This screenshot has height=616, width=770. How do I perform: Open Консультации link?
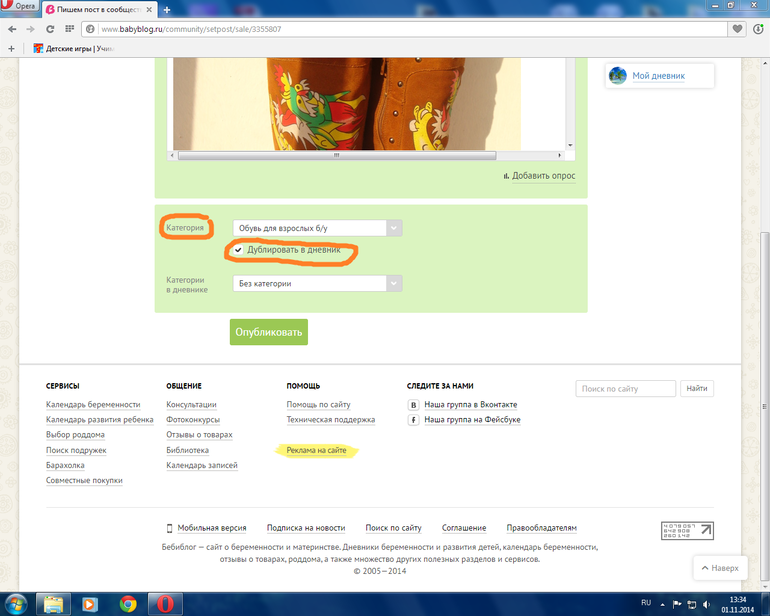(x=191, y=404)
